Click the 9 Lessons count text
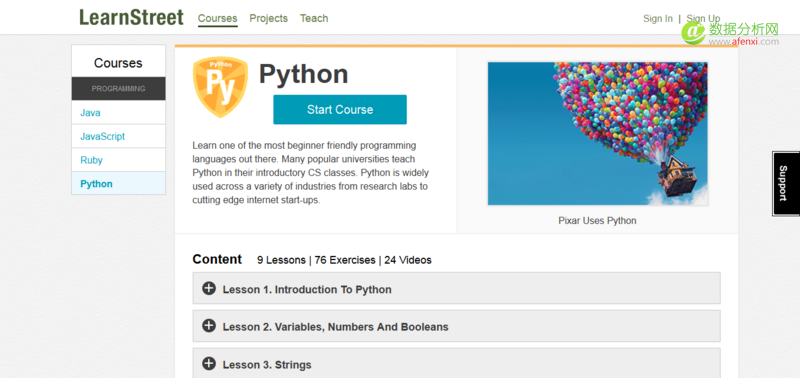This screenshot has width=800, height=378. (281, 260)
